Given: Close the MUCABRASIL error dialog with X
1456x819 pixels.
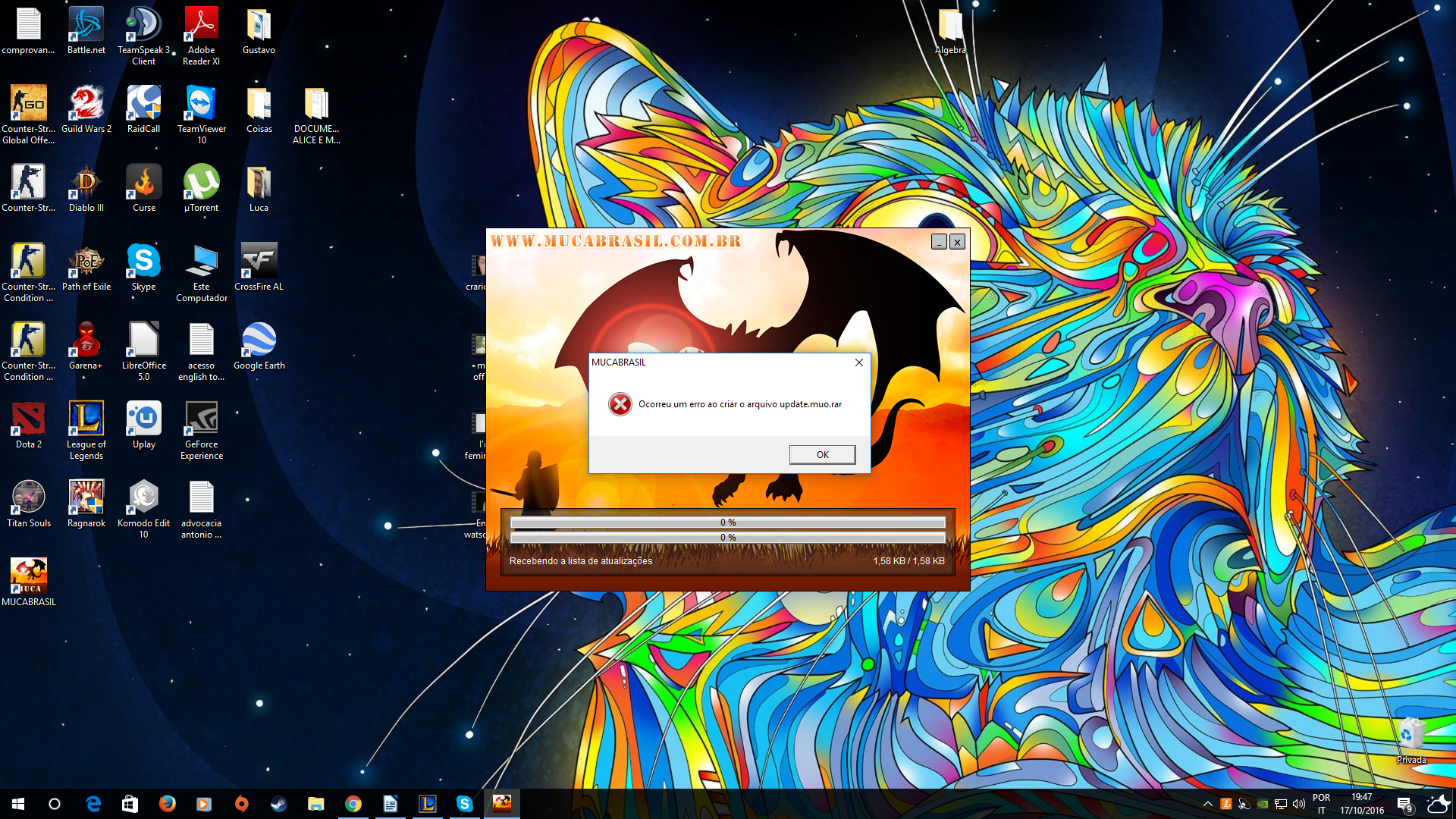Looking at the screenshot, I should [858, 362].
